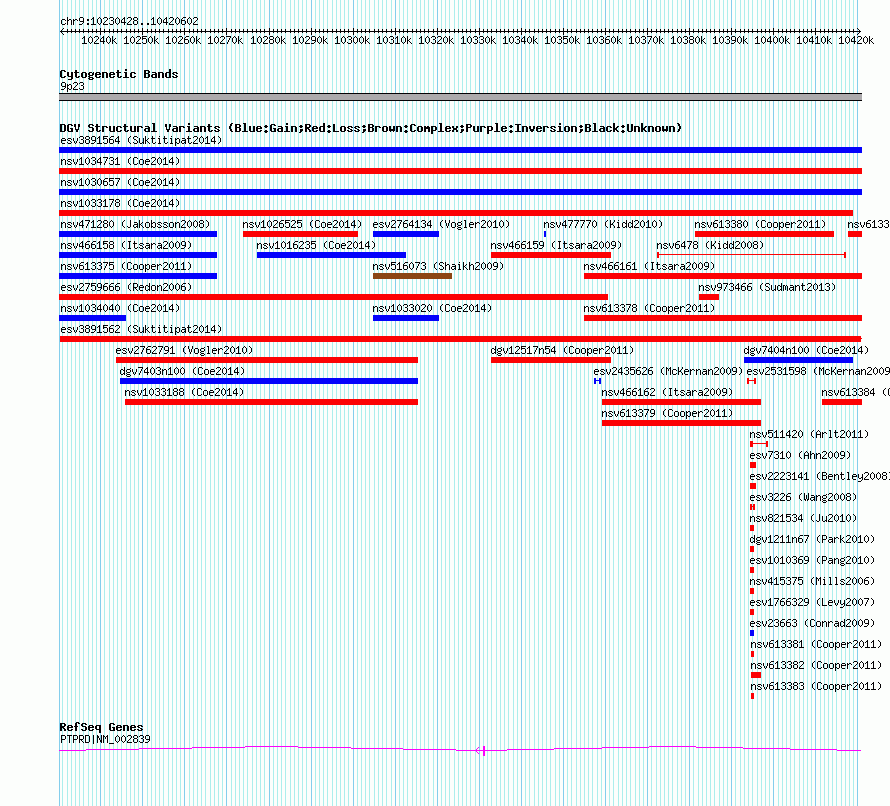The width and height of the screenshot is (890, 806).
Task: Click the Cytogenetic Bands track heading
Action: [x=119, y=74]
